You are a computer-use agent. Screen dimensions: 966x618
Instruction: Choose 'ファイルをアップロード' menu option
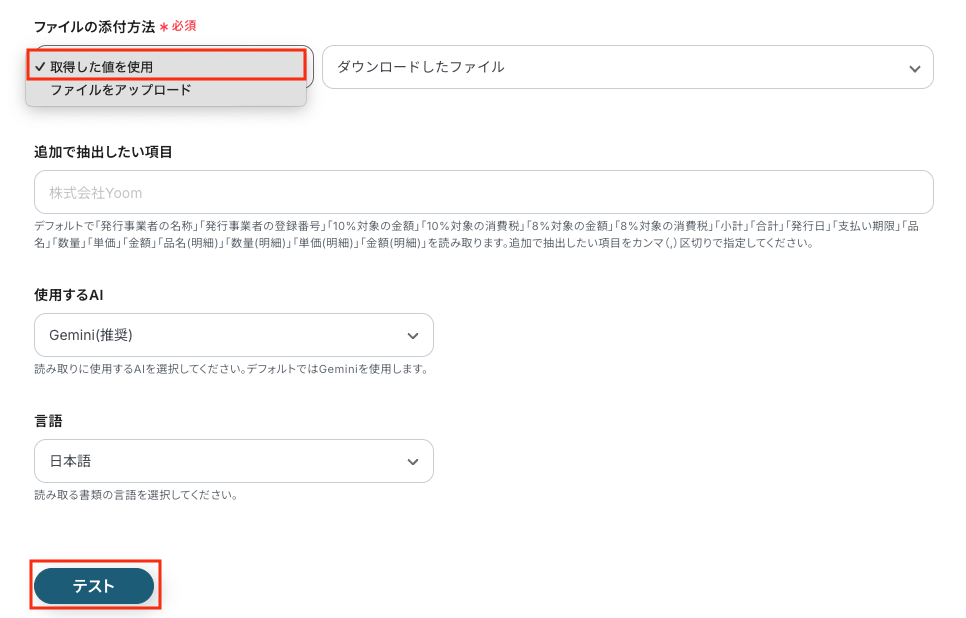coord(166,90)
